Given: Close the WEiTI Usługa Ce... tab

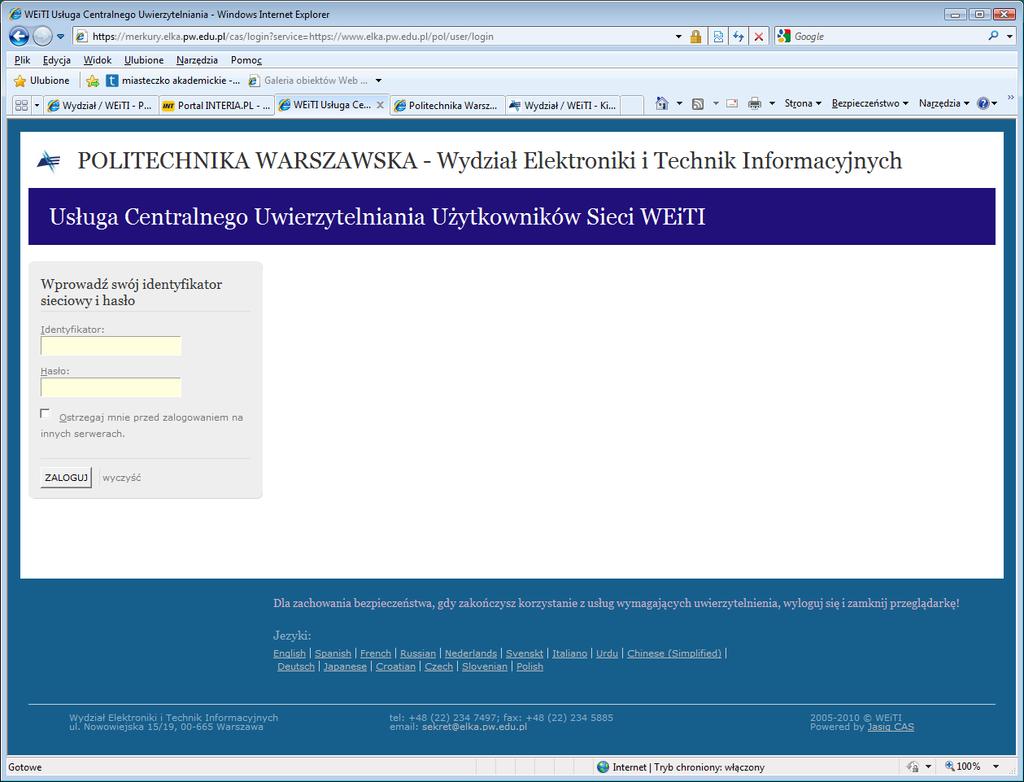Looking at the screenshot, I should tap(380, 105).
